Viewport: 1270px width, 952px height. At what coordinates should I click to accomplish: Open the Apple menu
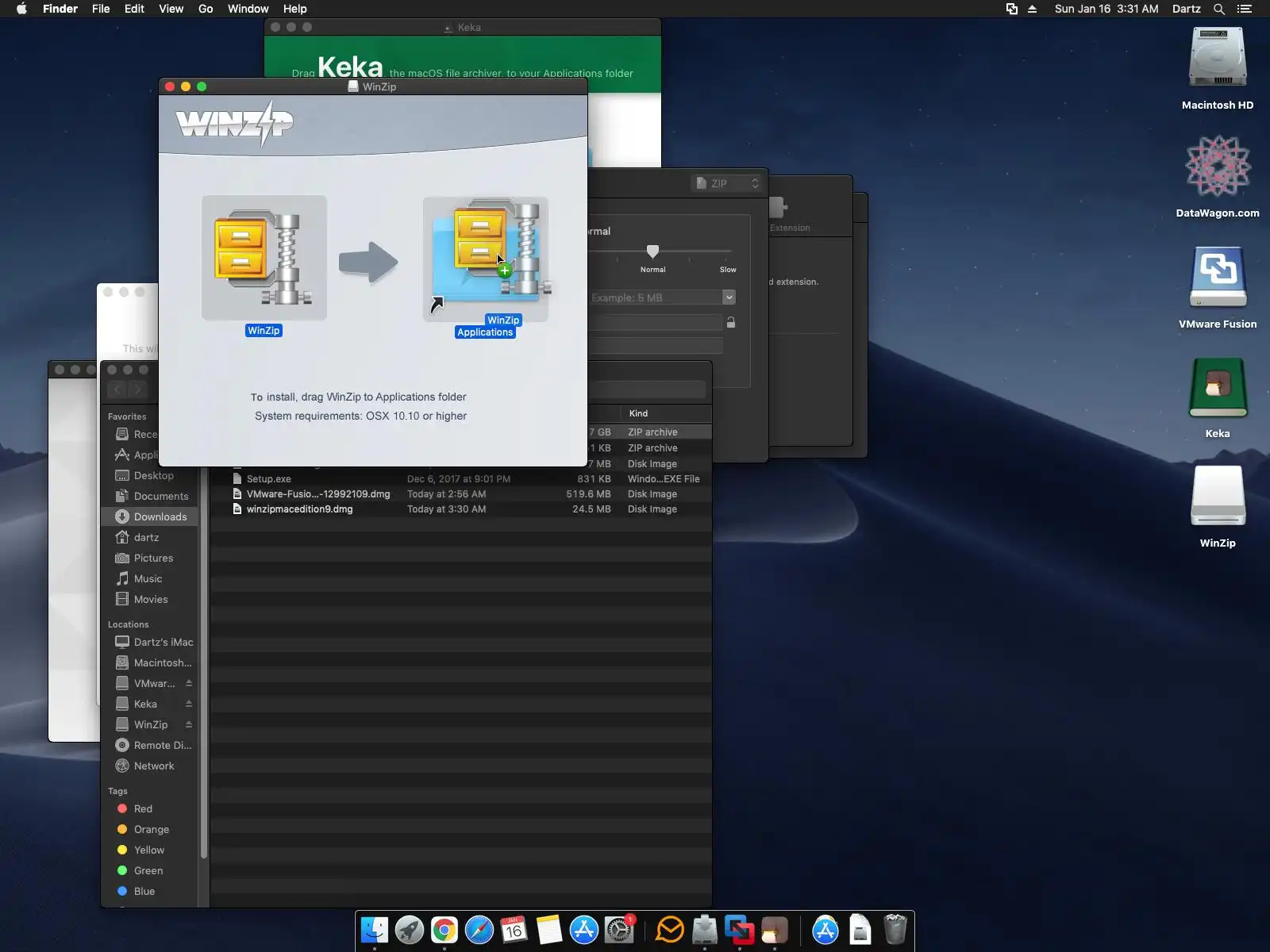tap(21, 9)
